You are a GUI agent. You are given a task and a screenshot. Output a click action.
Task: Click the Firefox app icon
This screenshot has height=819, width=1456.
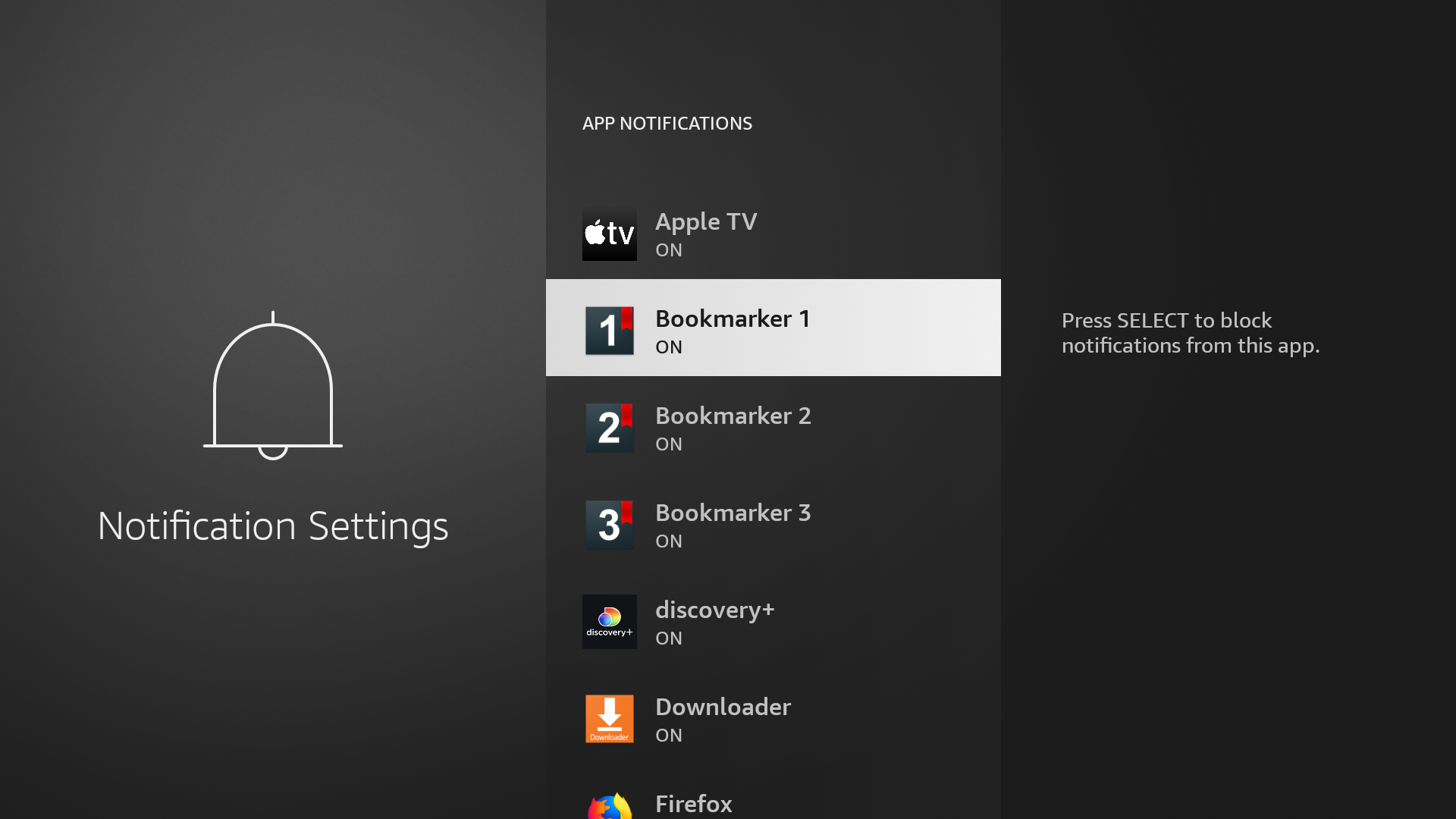tap(610, 805)
